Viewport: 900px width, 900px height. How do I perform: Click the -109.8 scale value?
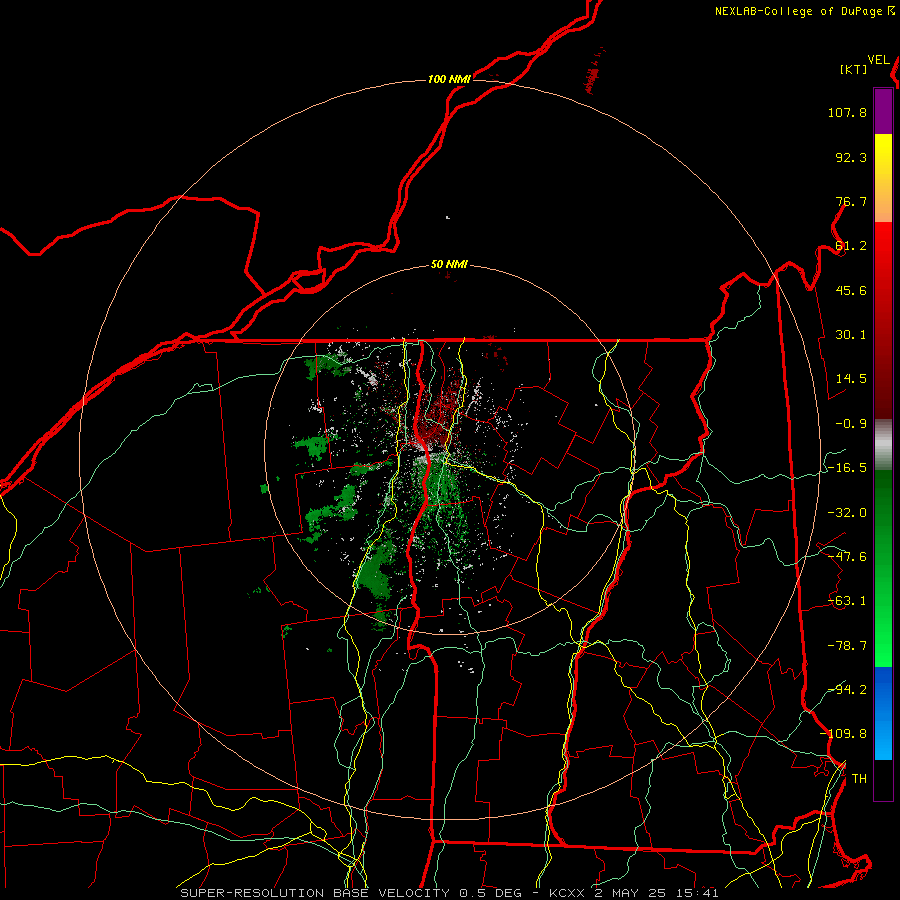(844, 734)
